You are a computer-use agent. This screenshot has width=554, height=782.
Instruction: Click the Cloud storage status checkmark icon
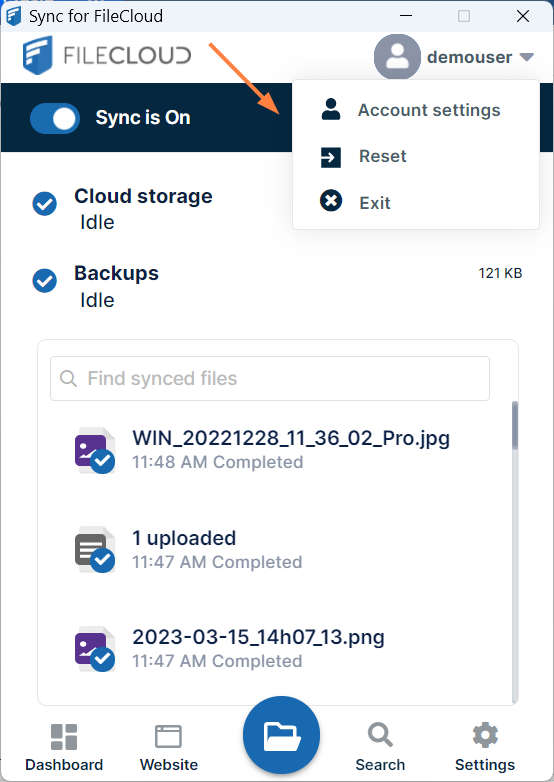(44, 203)
